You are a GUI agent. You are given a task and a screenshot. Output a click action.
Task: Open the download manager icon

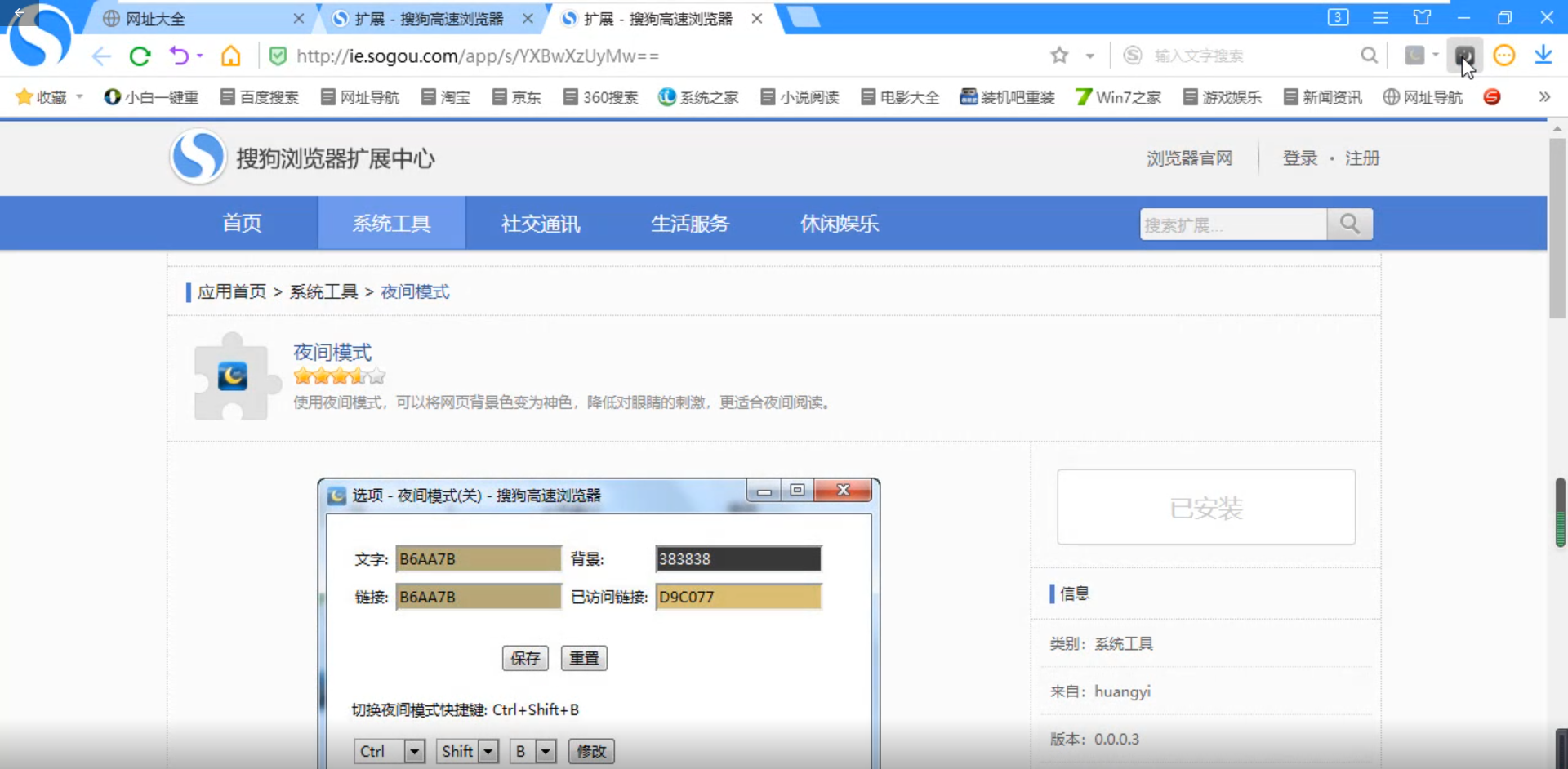(1543, 56)
